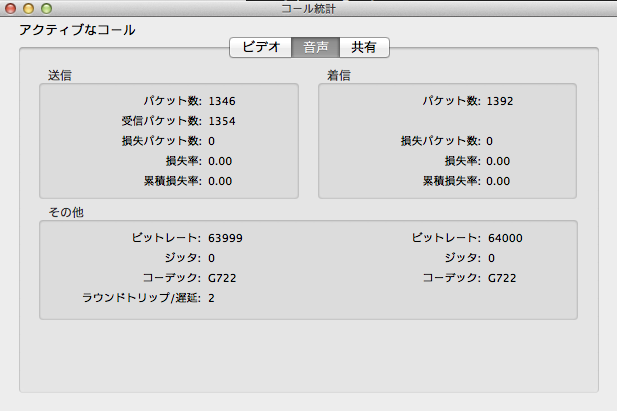617x411 pixels.
Task: Switch to the ビデオ tab
Action: (260, 48)
